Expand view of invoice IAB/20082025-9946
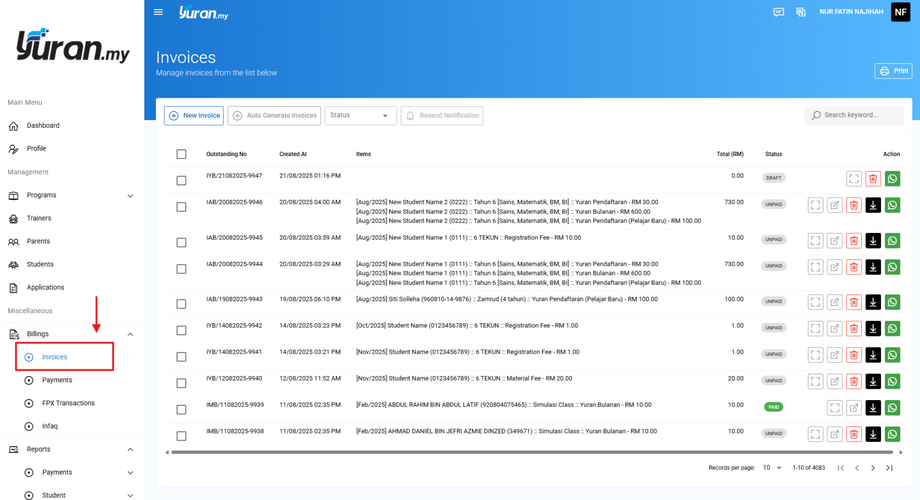 [816, 205]
